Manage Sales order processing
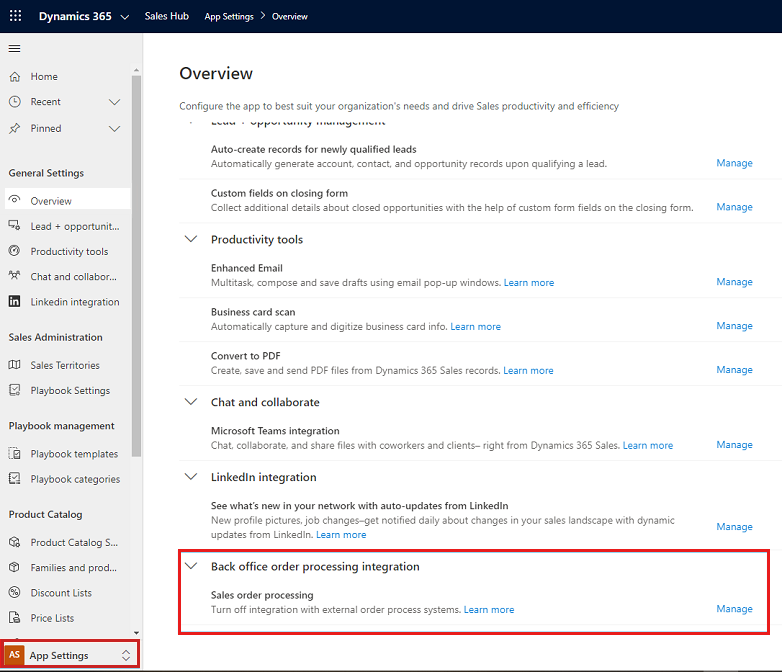782x672 pixels. tap(734, 609)
